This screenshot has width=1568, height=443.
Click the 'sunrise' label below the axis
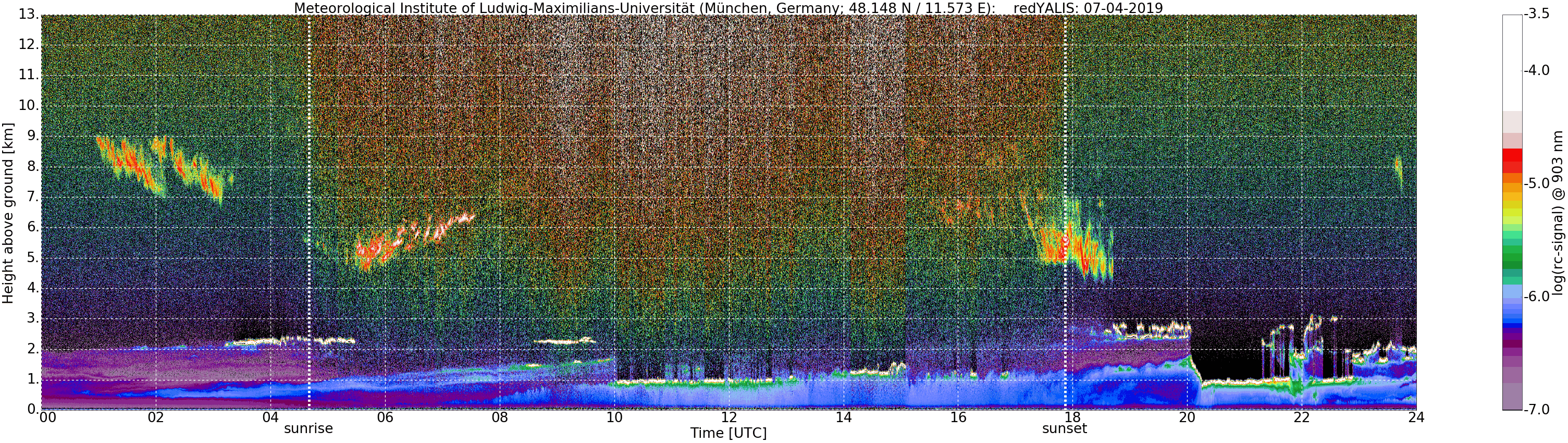pos(308,428)
